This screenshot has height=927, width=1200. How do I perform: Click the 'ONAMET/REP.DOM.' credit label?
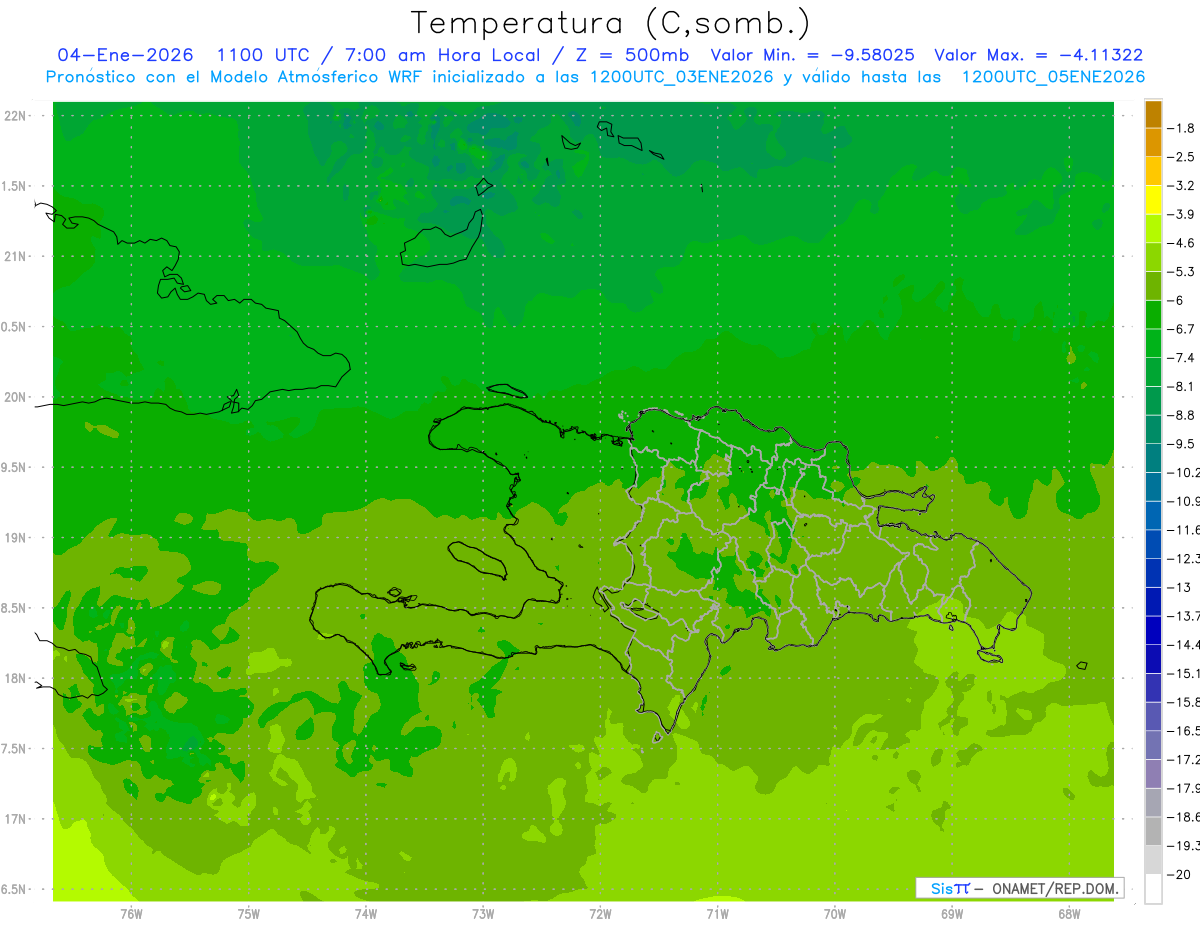click(x=1056, y=888)
